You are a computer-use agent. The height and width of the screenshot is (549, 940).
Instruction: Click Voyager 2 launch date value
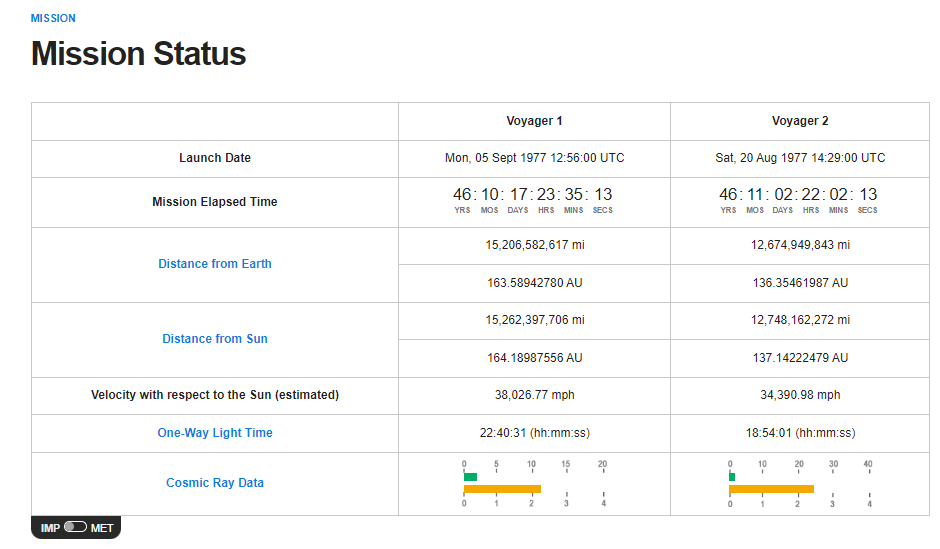click(x=800, y=158)
